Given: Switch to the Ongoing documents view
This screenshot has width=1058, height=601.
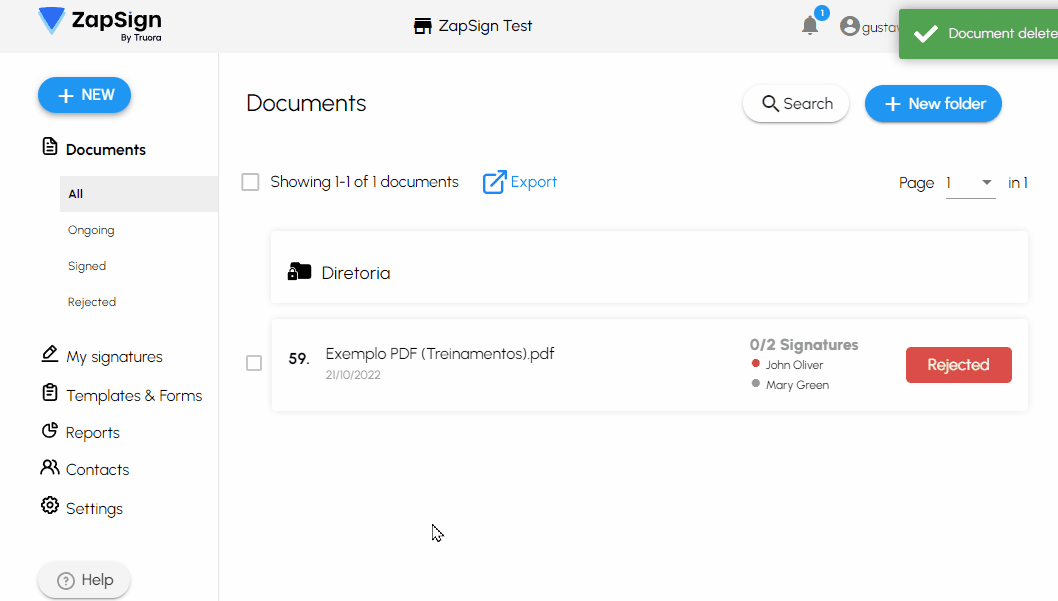Looking at the screenshot, I should point(90,229).
